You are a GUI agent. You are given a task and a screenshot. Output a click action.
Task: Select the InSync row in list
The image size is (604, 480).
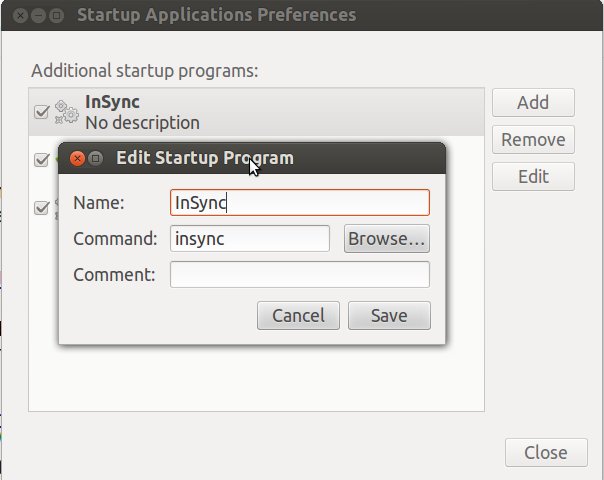click(257, 112)
